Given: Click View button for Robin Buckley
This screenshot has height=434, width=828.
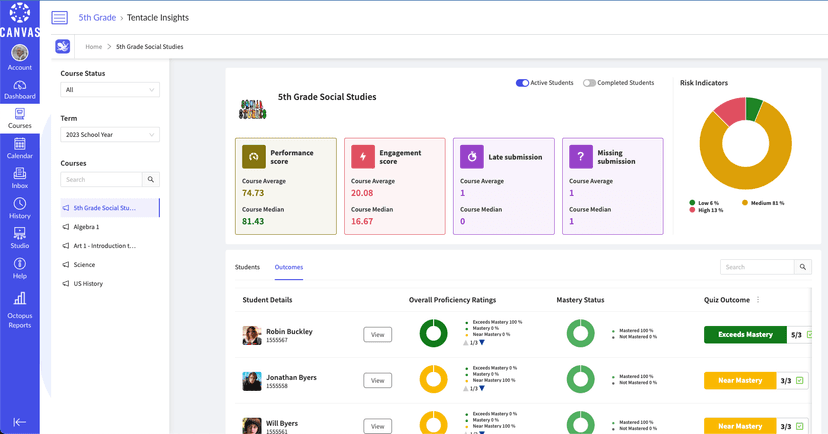Looking at the screenshot, I should coord(378,335).
